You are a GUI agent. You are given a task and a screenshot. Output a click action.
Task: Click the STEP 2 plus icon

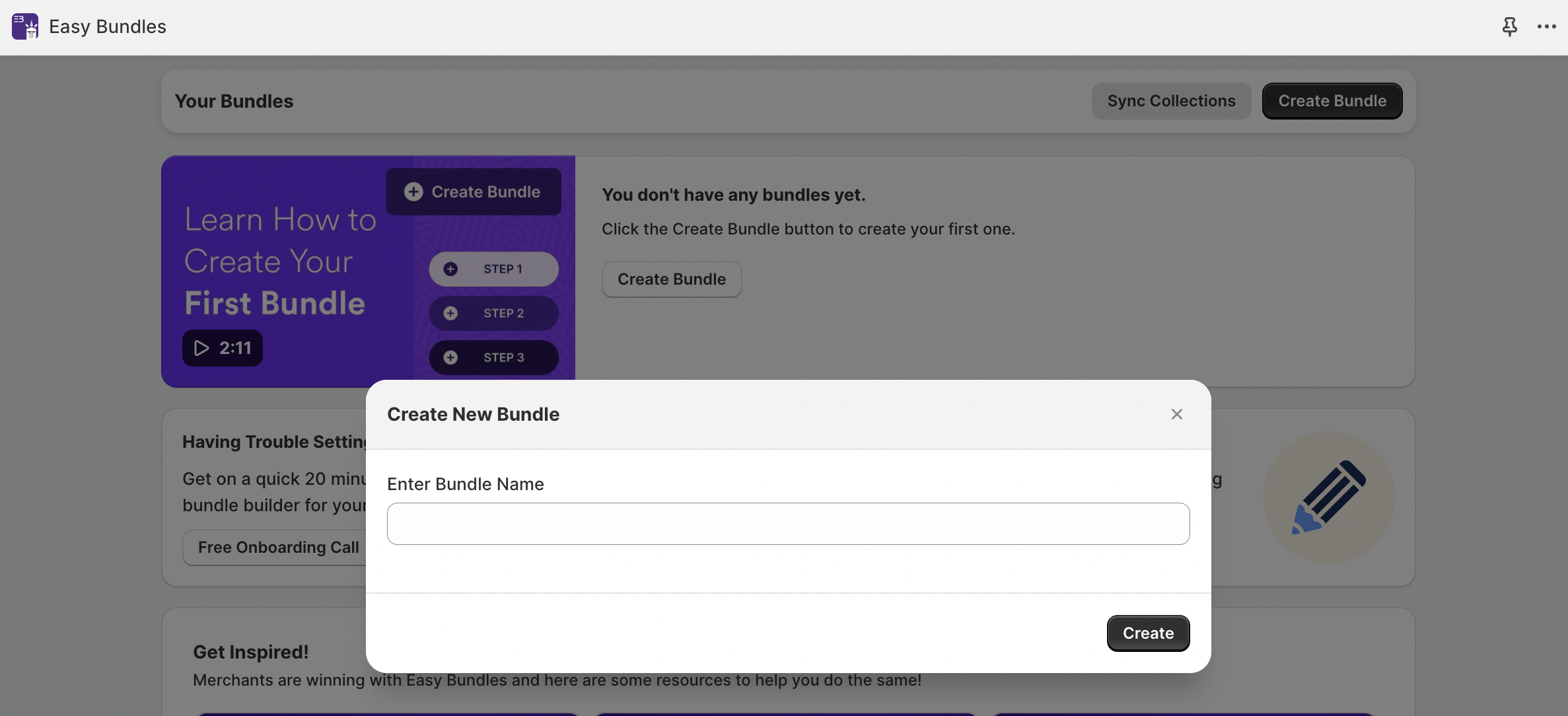click(450, 313)
